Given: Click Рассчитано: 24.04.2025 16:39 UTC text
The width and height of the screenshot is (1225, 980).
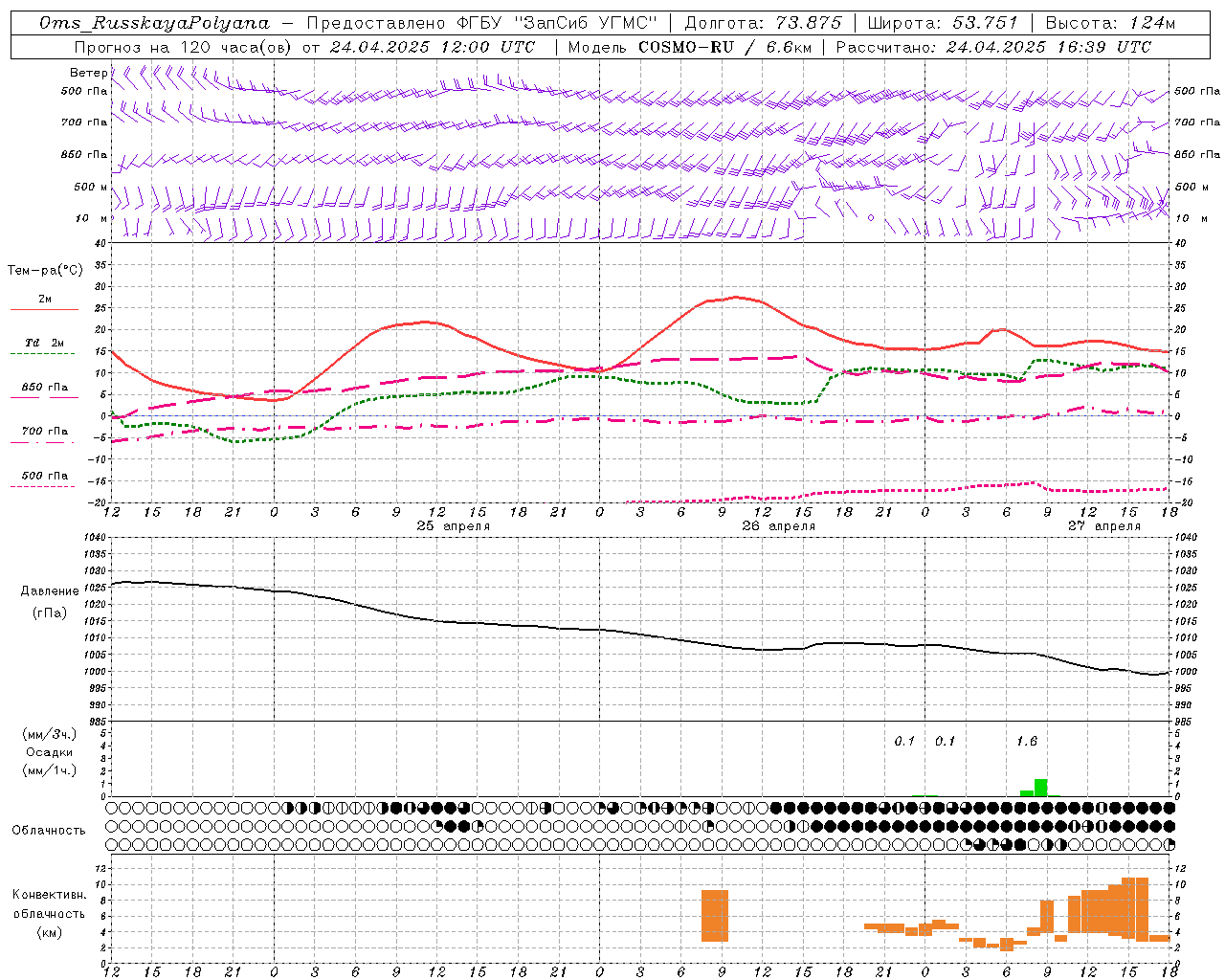Looking at the screenshot, I should point(993,47).
